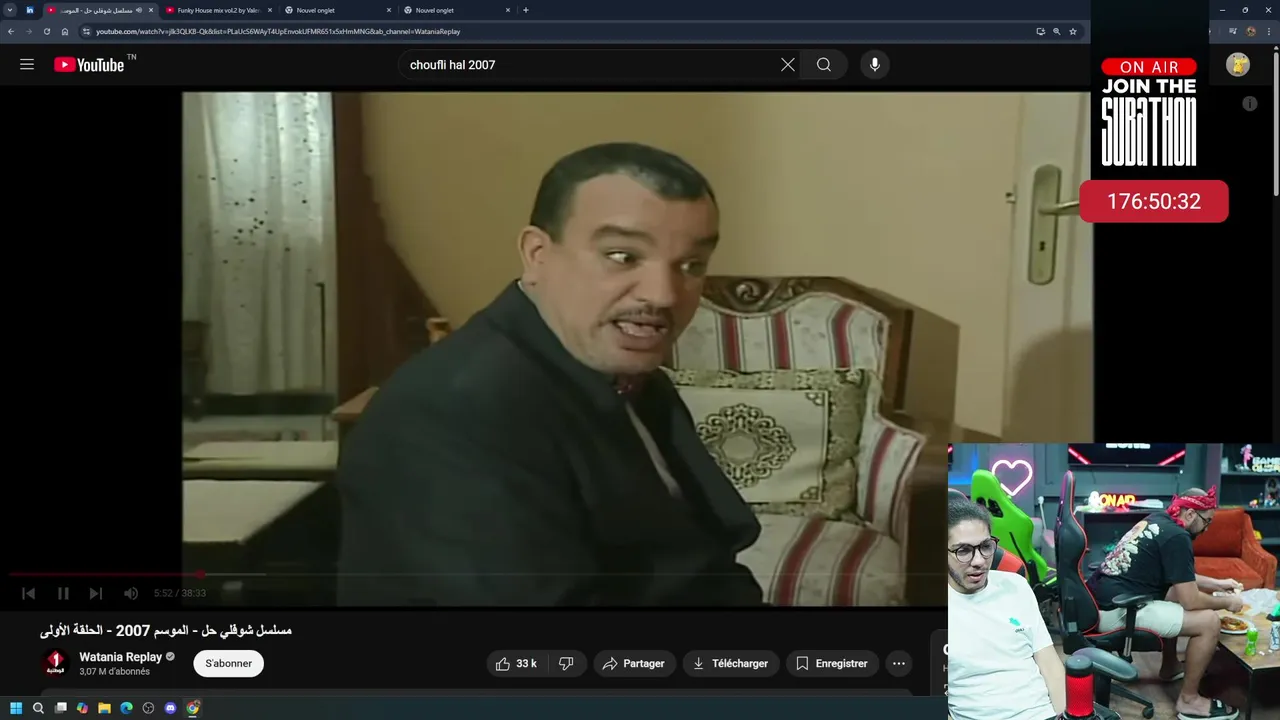
Task: Click the Télécharger download button
Action: pyautogui.click(x=730, y=663)
